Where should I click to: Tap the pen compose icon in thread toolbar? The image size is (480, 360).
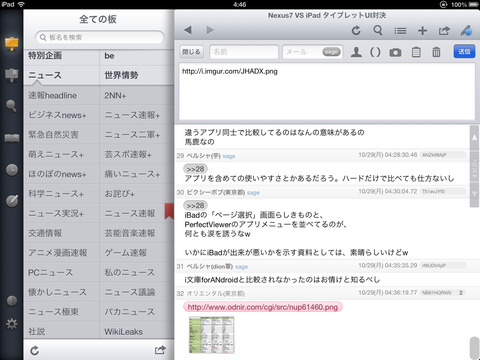[466, 30]
